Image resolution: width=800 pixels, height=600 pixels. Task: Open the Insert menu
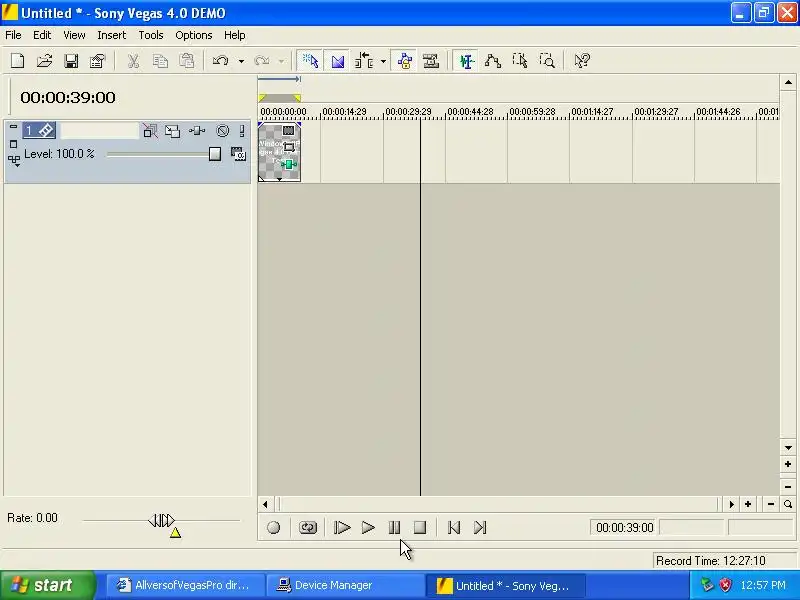point(111,35)
